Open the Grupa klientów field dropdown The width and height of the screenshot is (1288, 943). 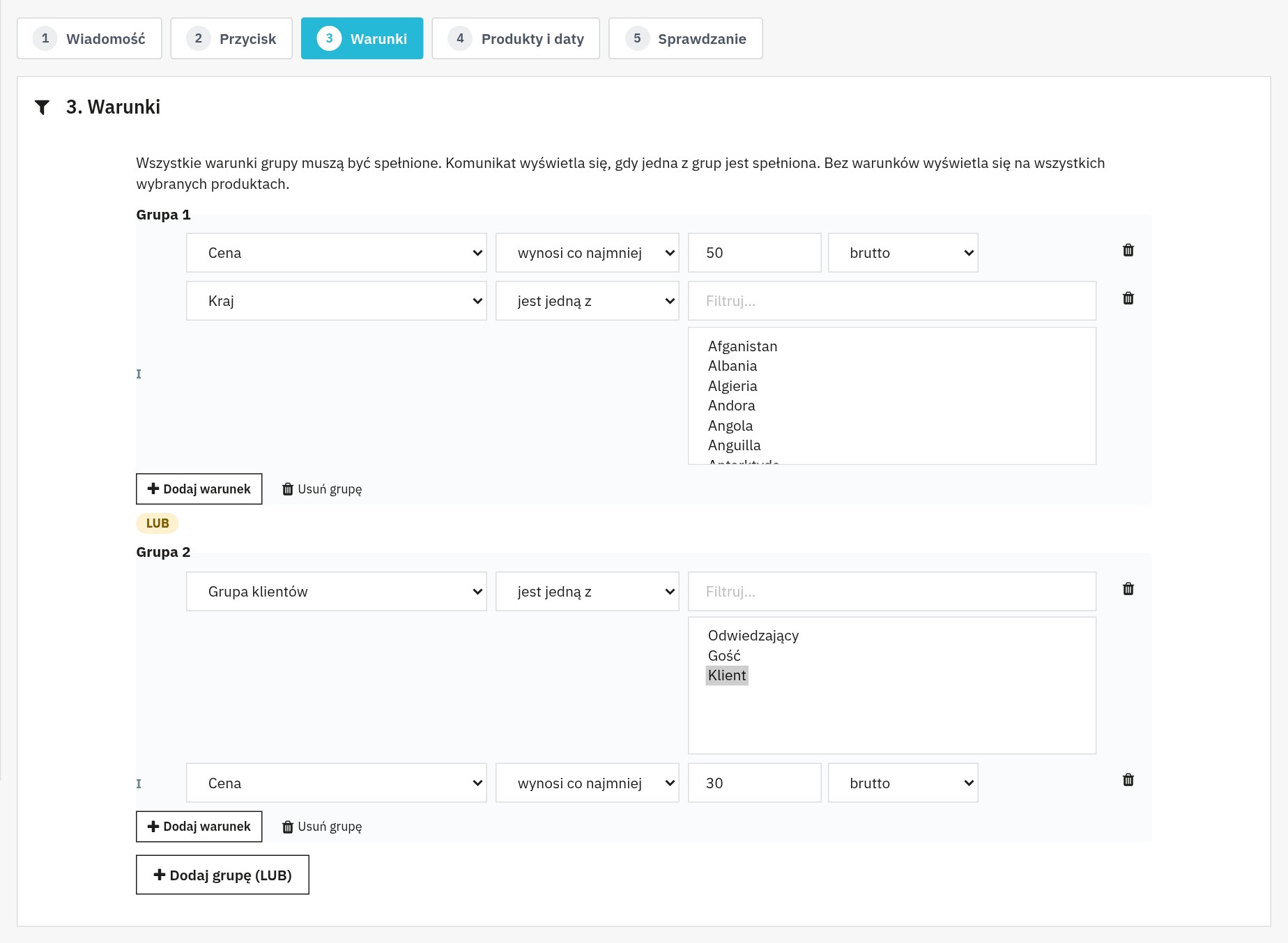tap(337, 591)
